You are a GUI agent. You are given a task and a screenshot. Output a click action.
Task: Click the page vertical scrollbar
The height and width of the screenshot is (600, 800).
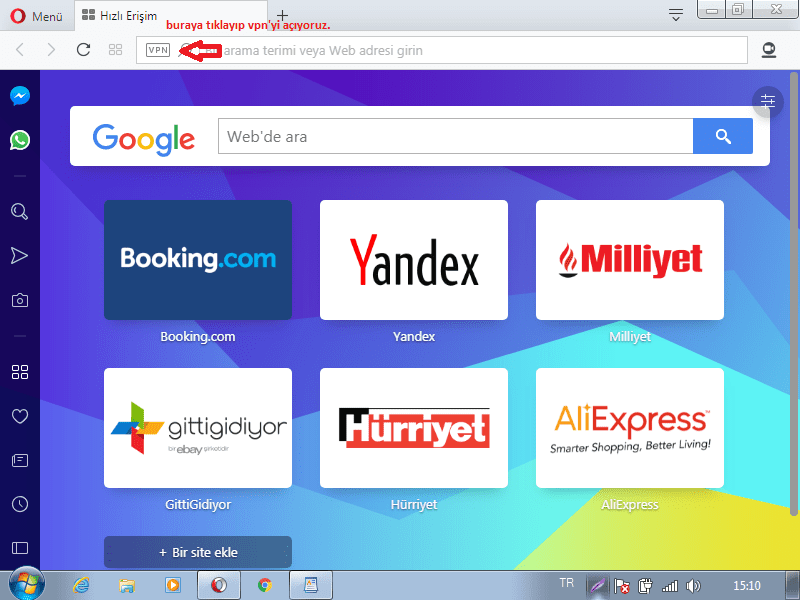[793, 294]
